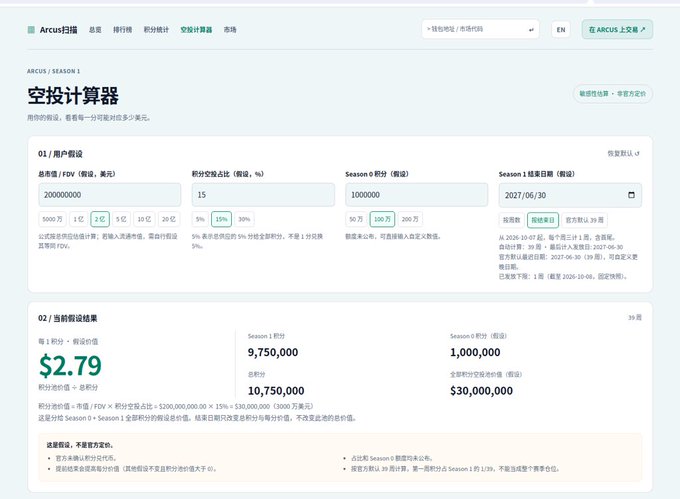This screenshot has width=680, height=499.
Task: Choose the 5亿 FDV preset
Action: pos(121,219)
